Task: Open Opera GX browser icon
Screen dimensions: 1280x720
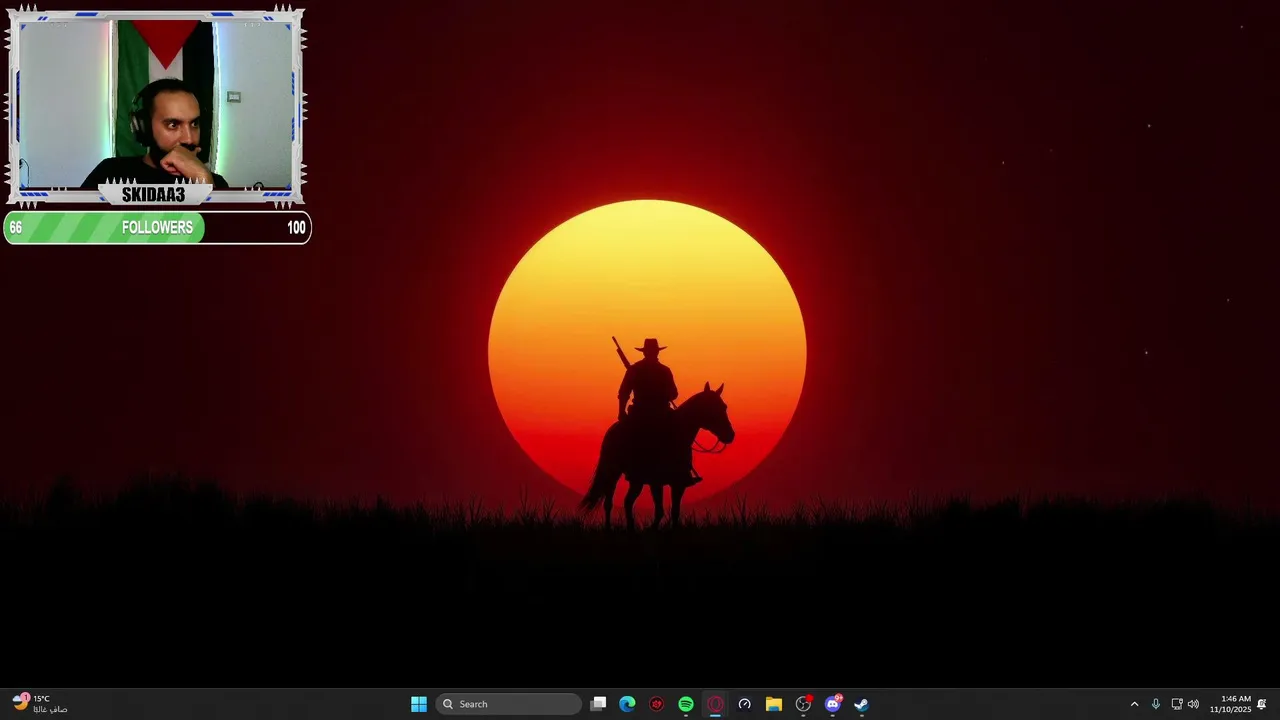Action: [x=715, y=704]
